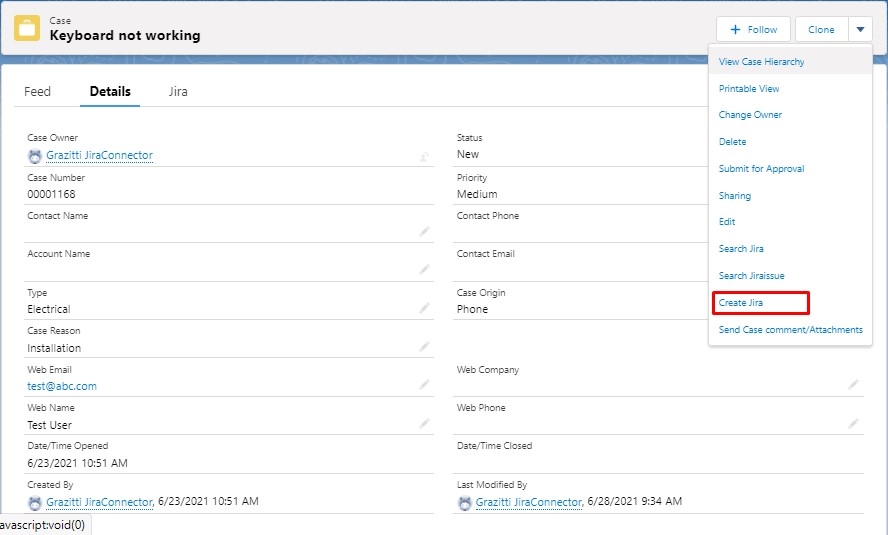Image resolution: width=888 pixels, height=535 pixels.
Task: Open Case Owner Grazitti JiraConnector link
Action: coord(100,155)
